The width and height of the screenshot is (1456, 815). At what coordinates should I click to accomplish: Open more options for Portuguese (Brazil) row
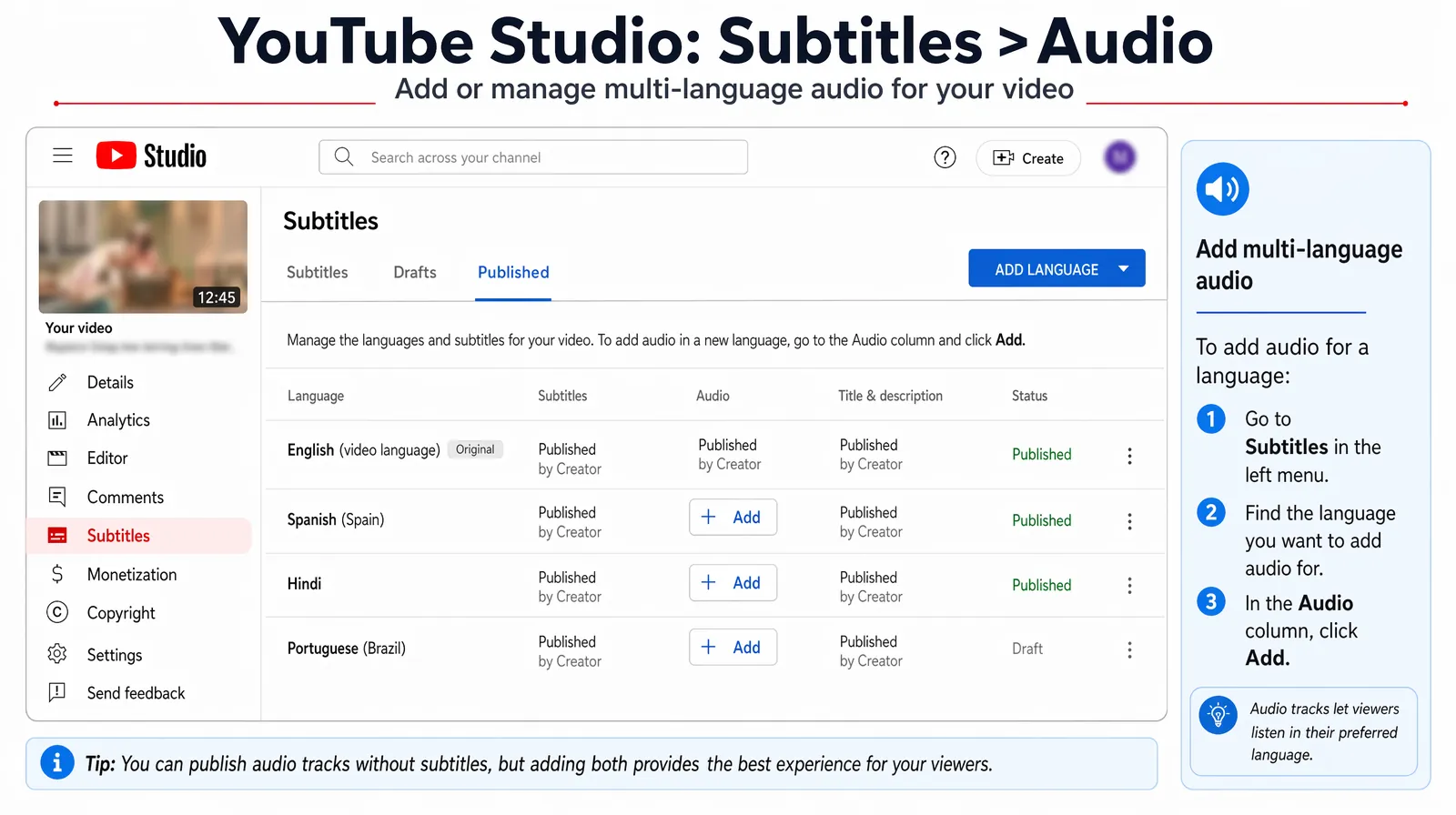click(x=1129, y=649)
